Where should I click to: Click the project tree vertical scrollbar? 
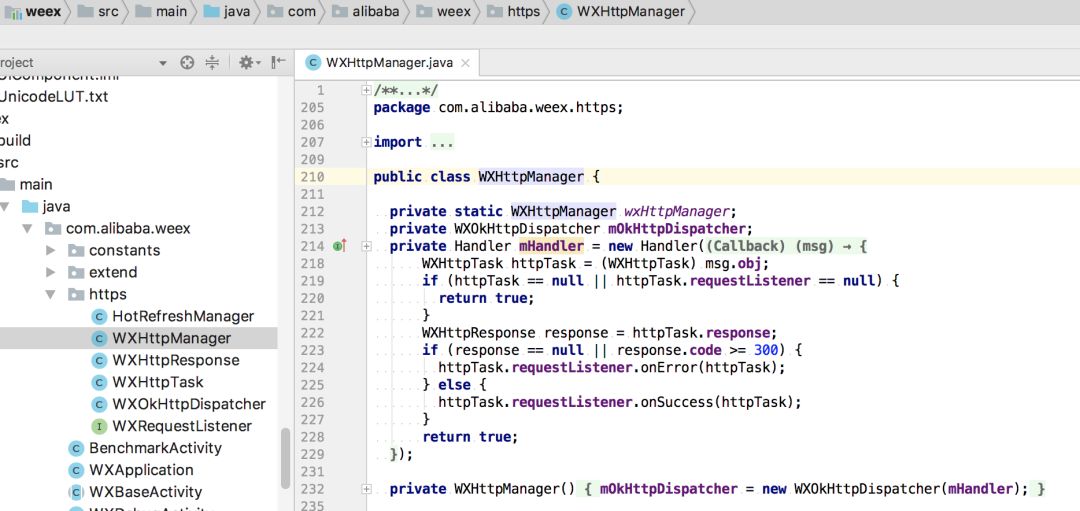[285, 458]
